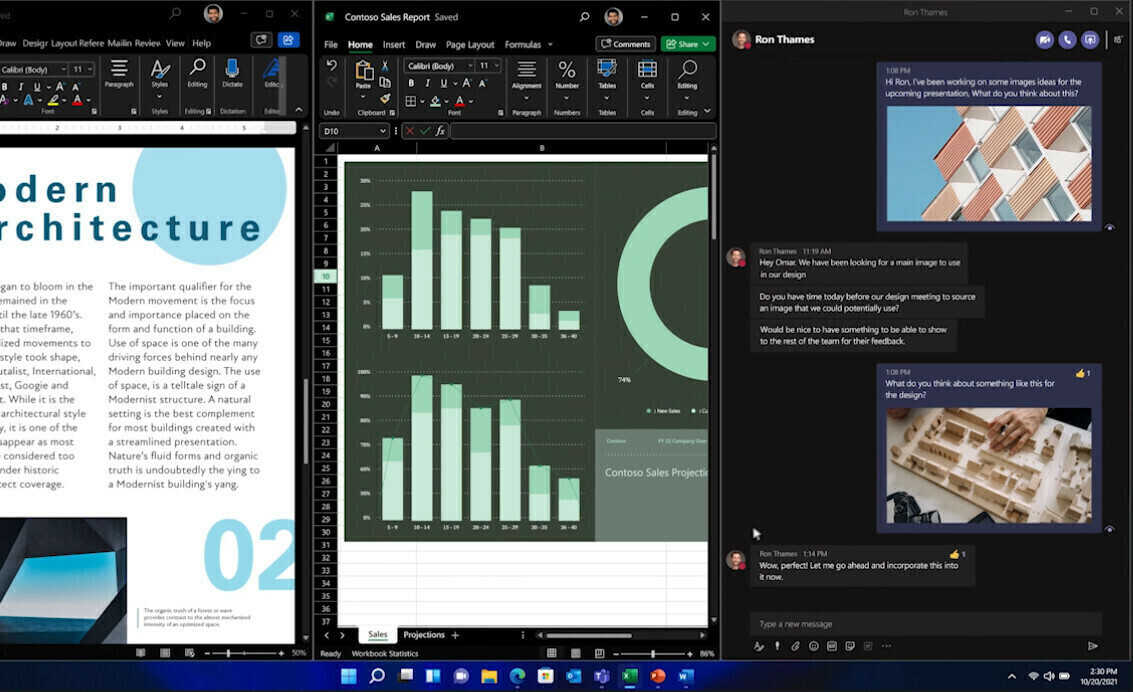
Task: Click the Excel zoom slider in status bar
Action: 653,654
